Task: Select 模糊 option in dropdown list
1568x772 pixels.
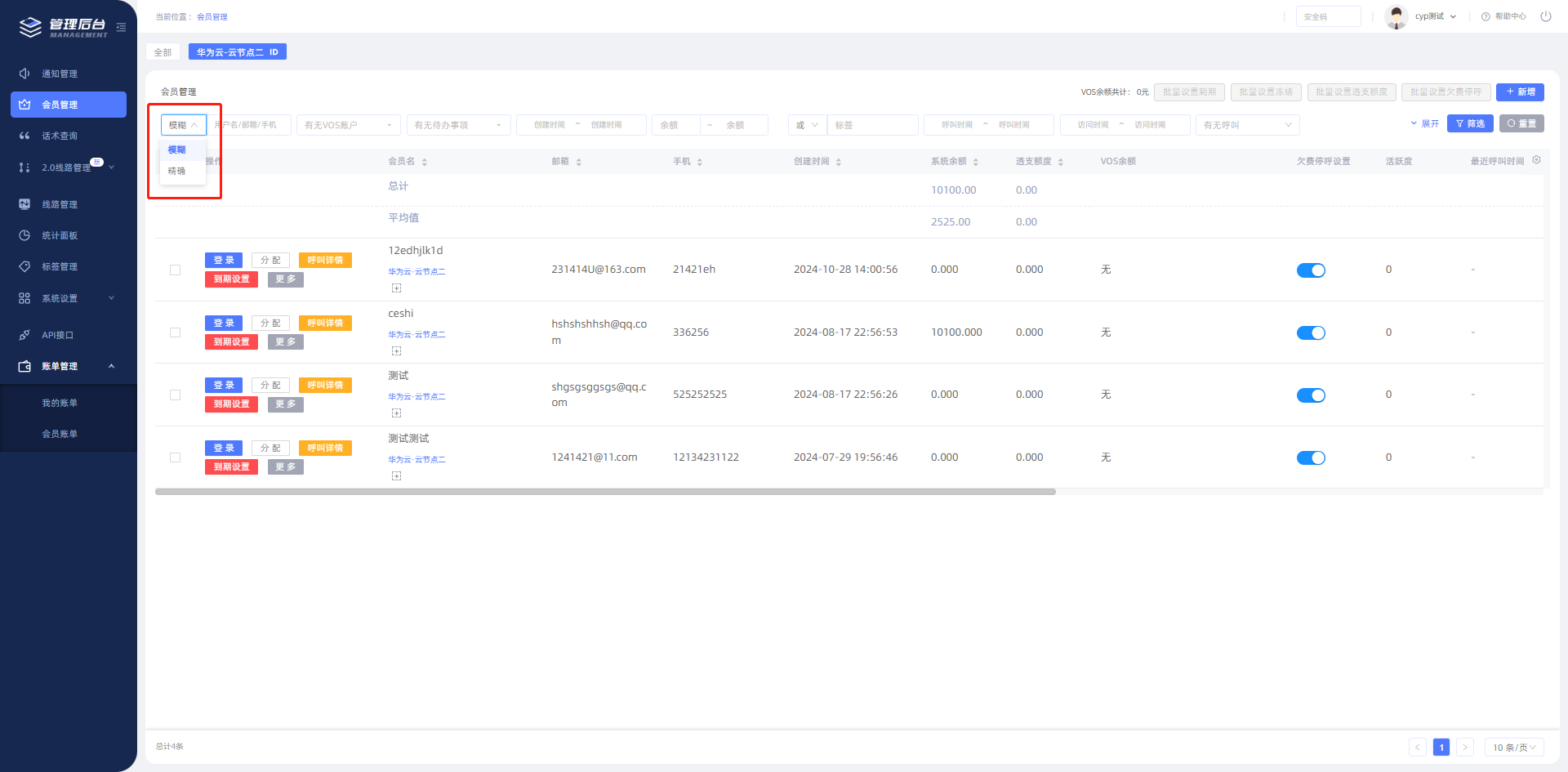Action: tap(183, 149)
